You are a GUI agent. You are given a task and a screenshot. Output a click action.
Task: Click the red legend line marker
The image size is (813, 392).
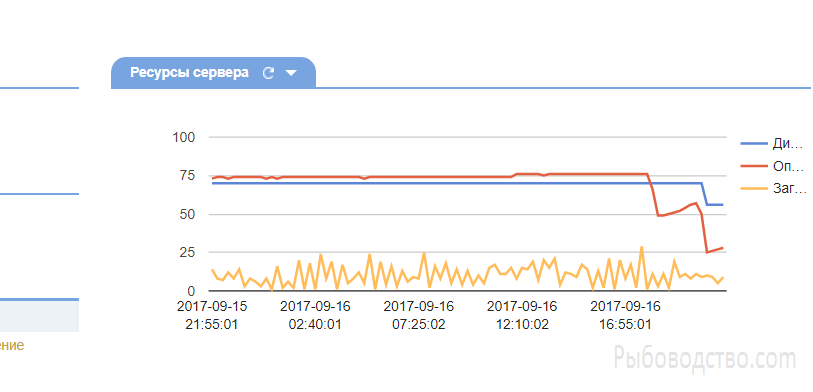point(753,166)
